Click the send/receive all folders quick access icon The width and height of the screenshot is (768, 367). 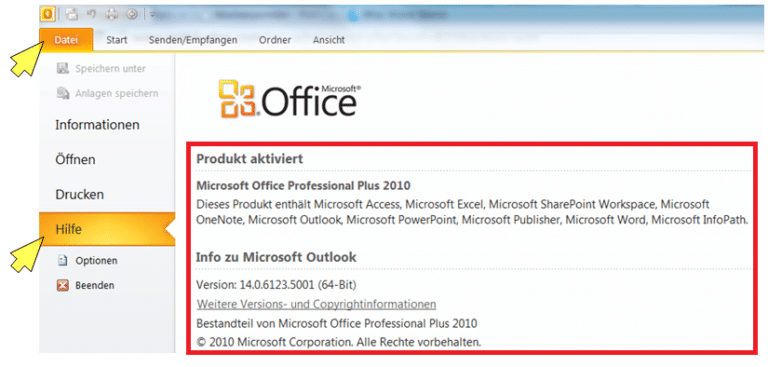coord(72,15)
